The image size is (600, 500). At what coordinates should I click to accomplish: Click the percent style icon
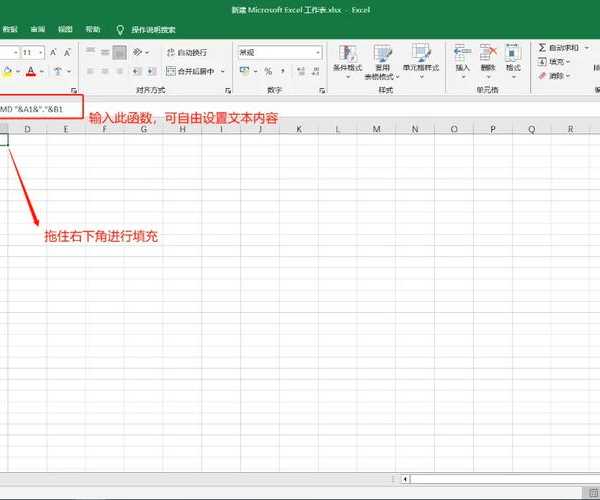pos(268,71)
